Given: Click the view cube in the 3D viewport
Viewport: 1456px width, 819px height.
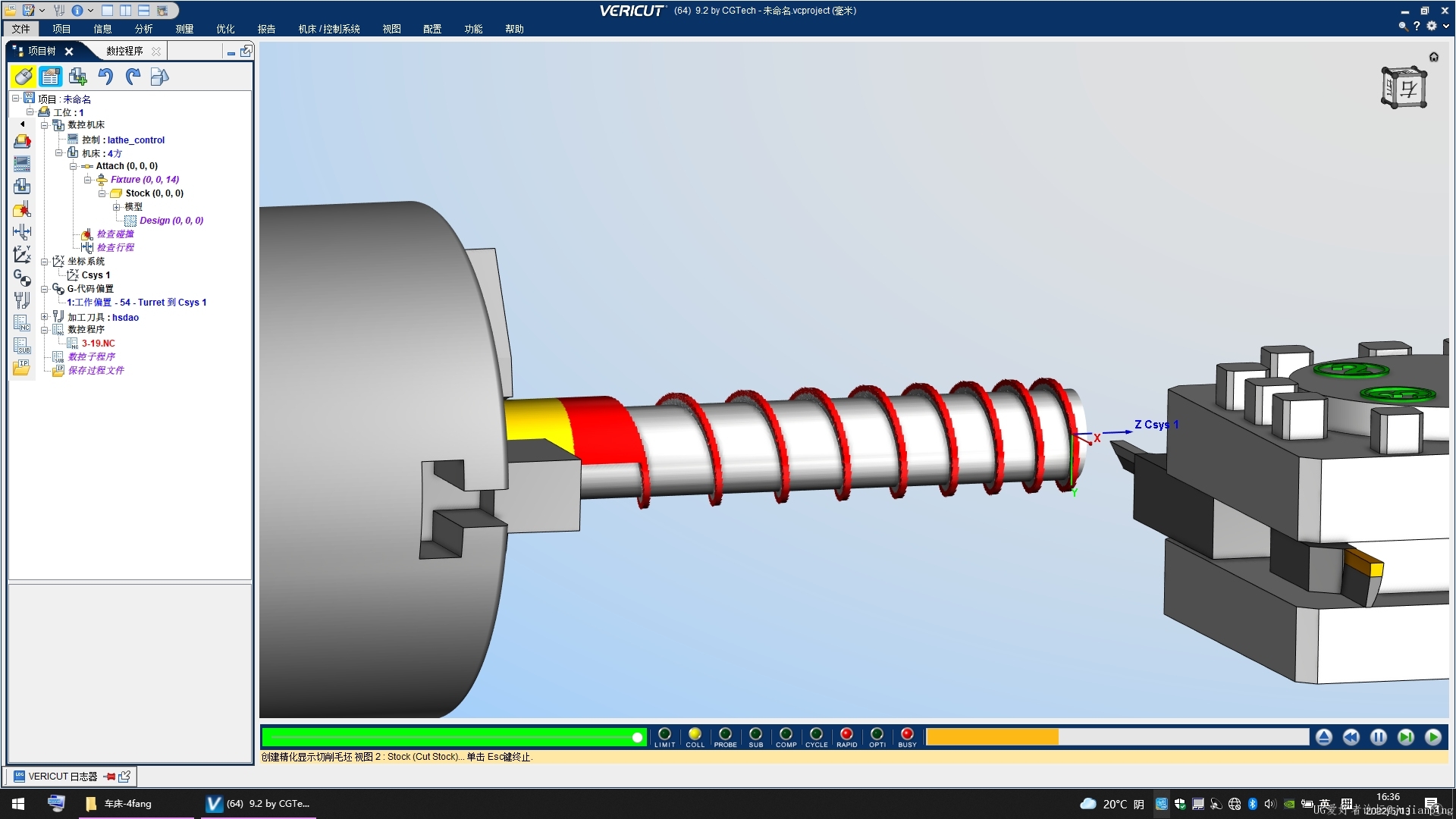Looking at the screenshot, I should point(1404,89).
